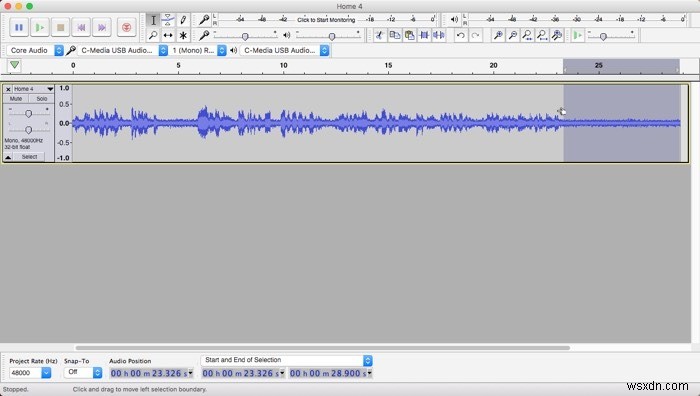This screenshot has width=700, height=396.
Task: Open the Audio Position format menu arrow
Action: point(191,373)
